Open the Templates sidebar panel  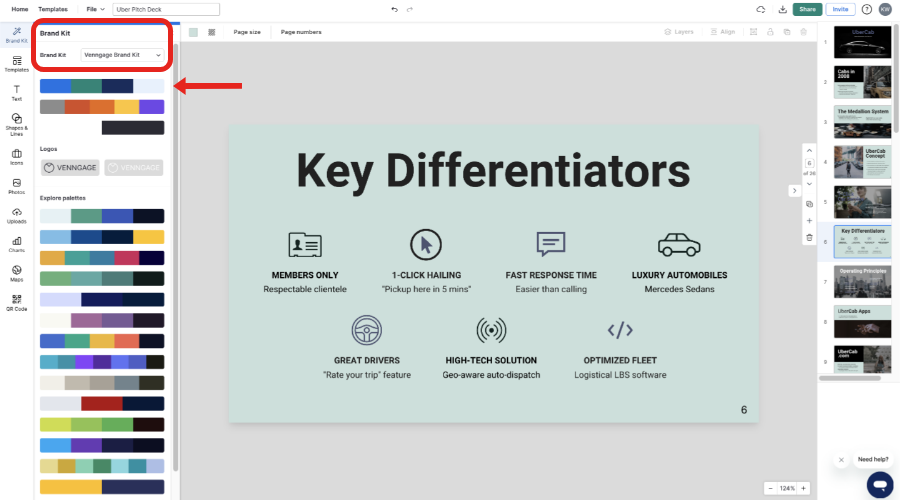tap(17, 64)
